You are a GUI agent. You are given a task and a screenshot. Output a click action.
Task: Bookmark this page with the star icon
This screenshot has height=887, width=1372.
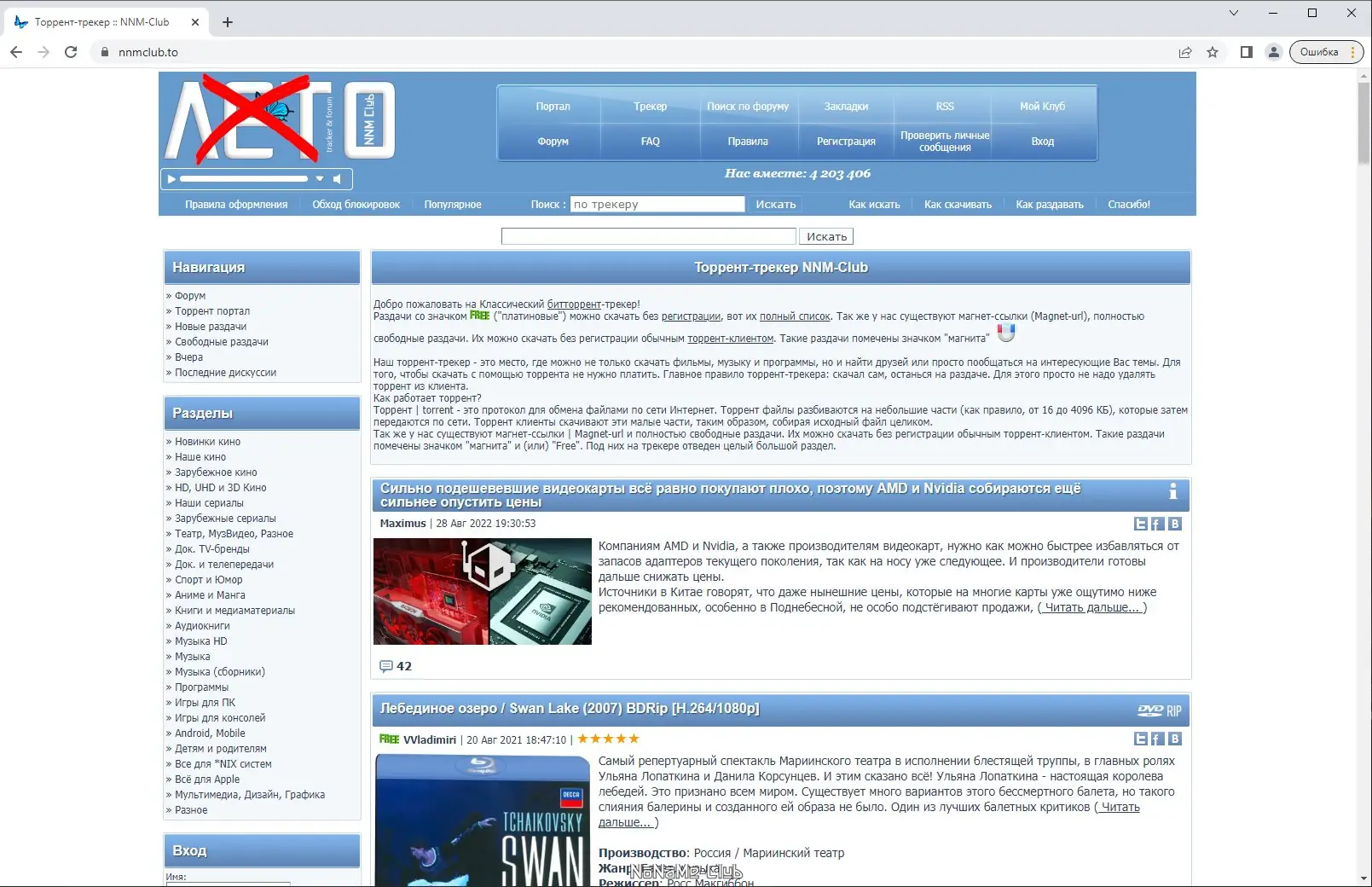coord(1213,52)
